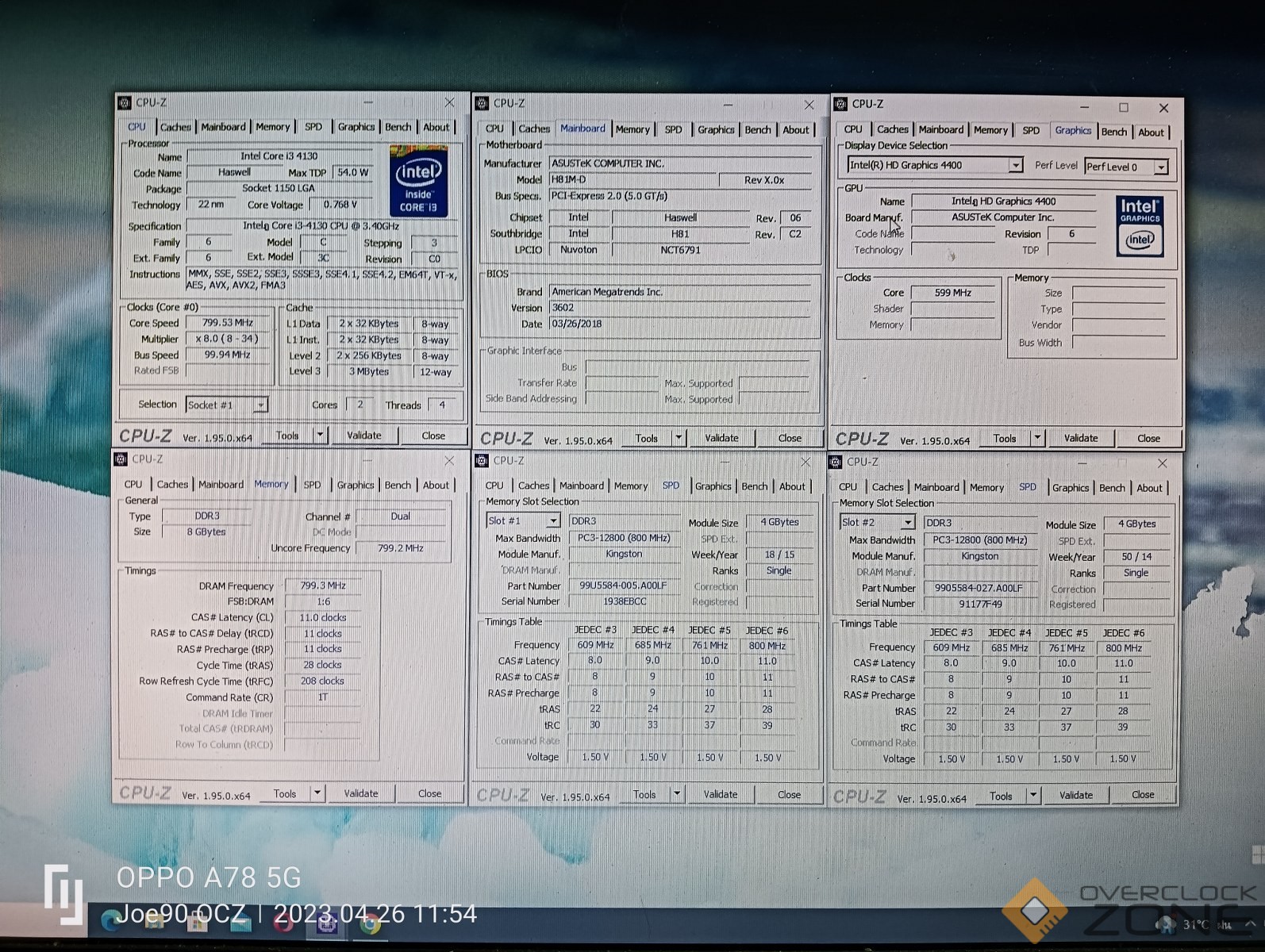Screen dimensions: 1265x952
Task: Click the GPU core clock value '599 MHz'
Action: [x=953, y=293]
